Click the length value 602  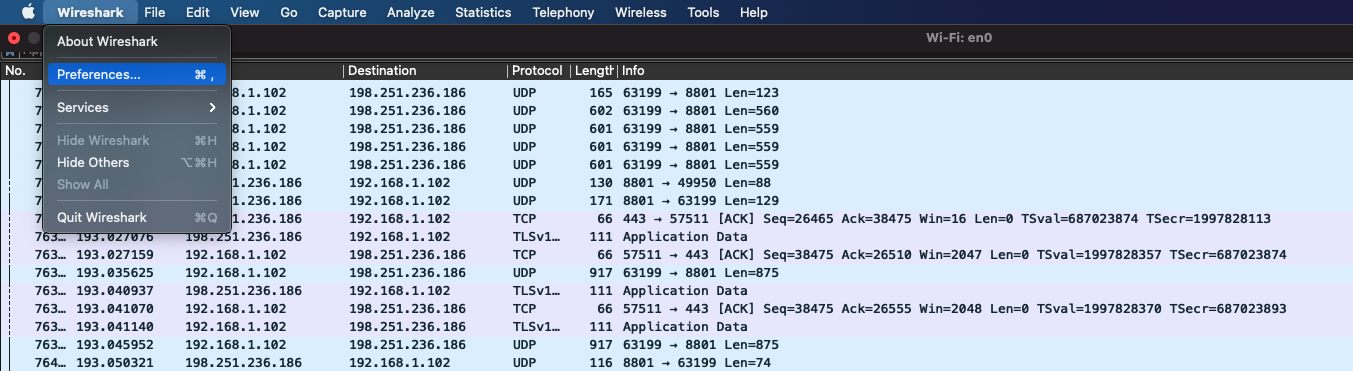600,110
